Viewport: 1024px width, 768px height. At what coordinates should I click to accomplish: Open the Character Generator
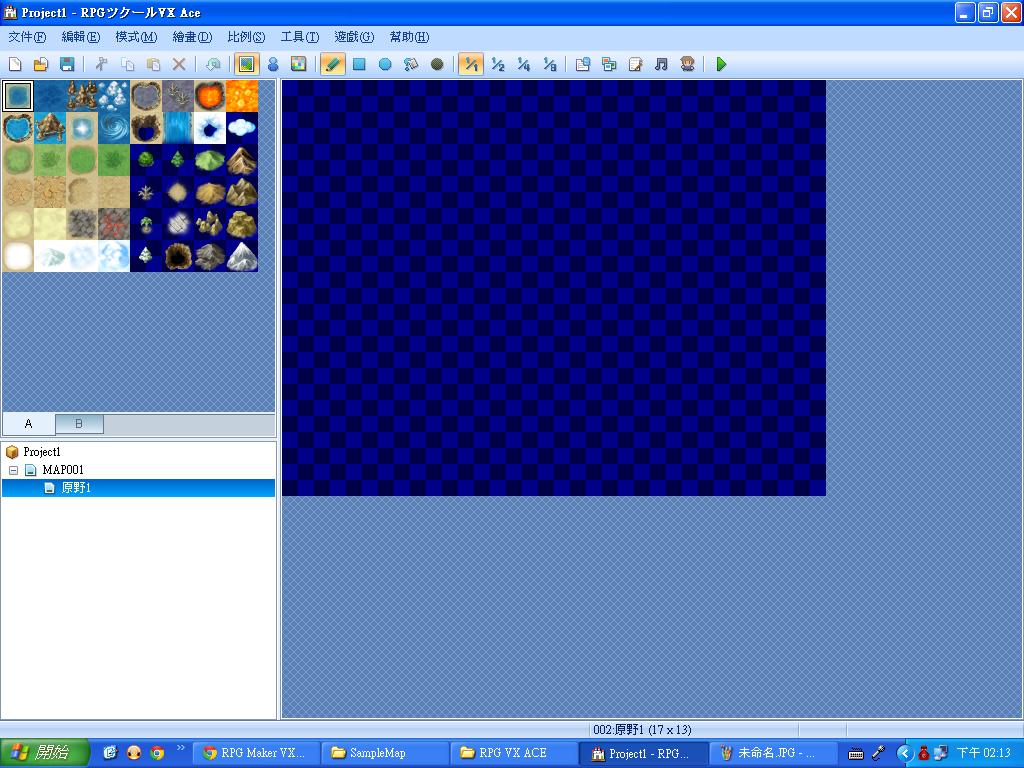[x=687, y=64]
